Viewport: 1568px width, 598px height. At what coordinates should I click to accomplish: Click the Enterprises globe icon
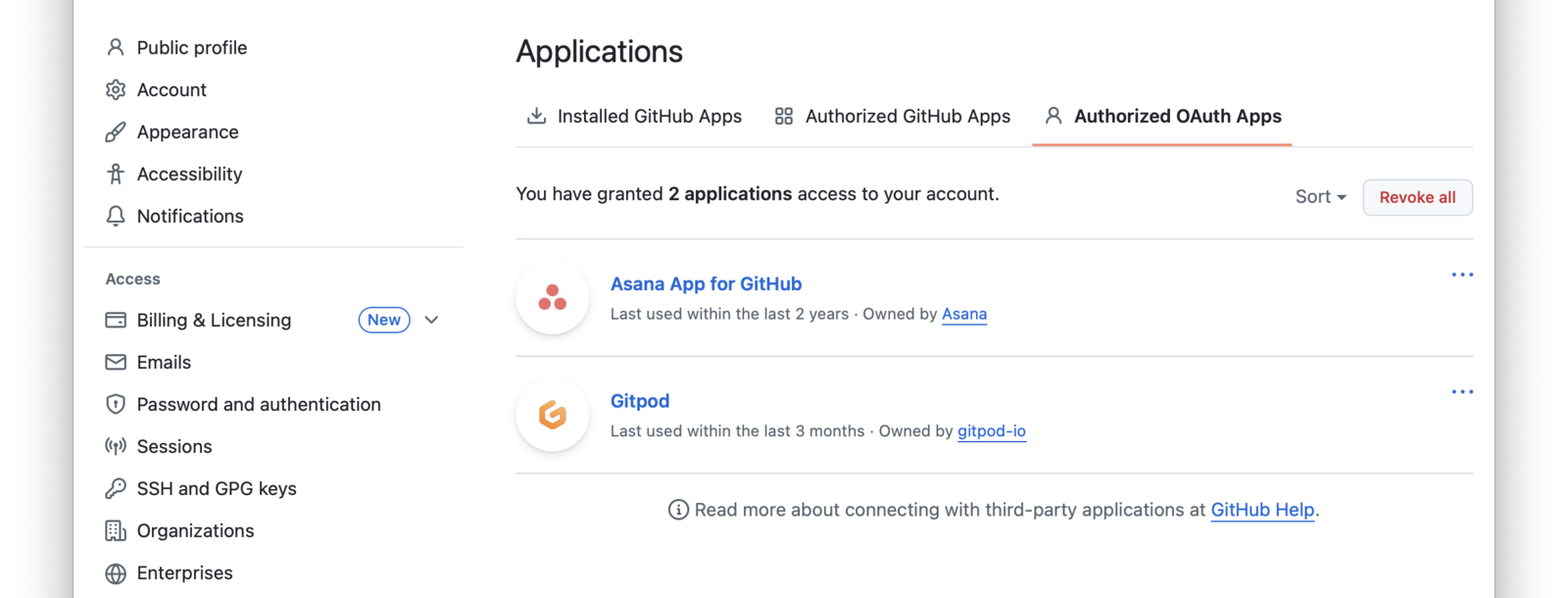[116, 573]
